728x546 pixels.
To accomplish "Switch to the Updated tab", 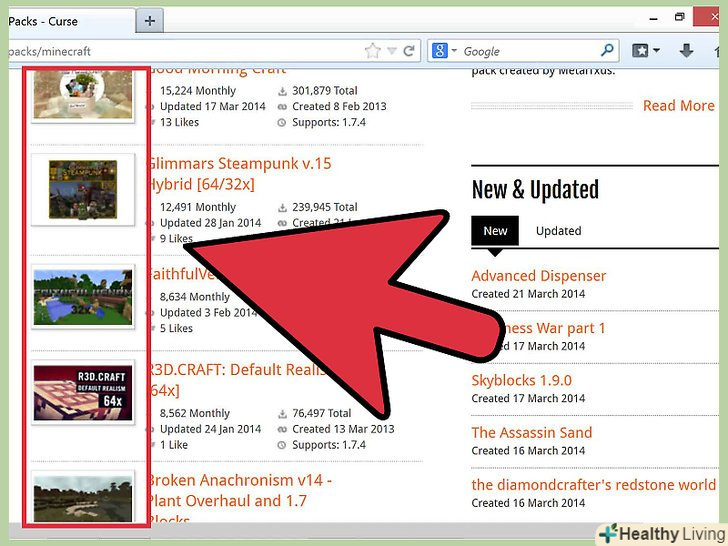I will 559,231.
